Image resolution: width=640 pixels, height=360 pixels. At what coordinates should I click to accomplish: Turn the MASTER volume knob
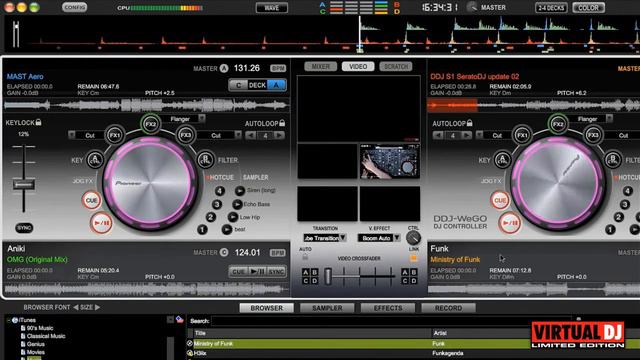pyautogui.click(x=472, y=7)
